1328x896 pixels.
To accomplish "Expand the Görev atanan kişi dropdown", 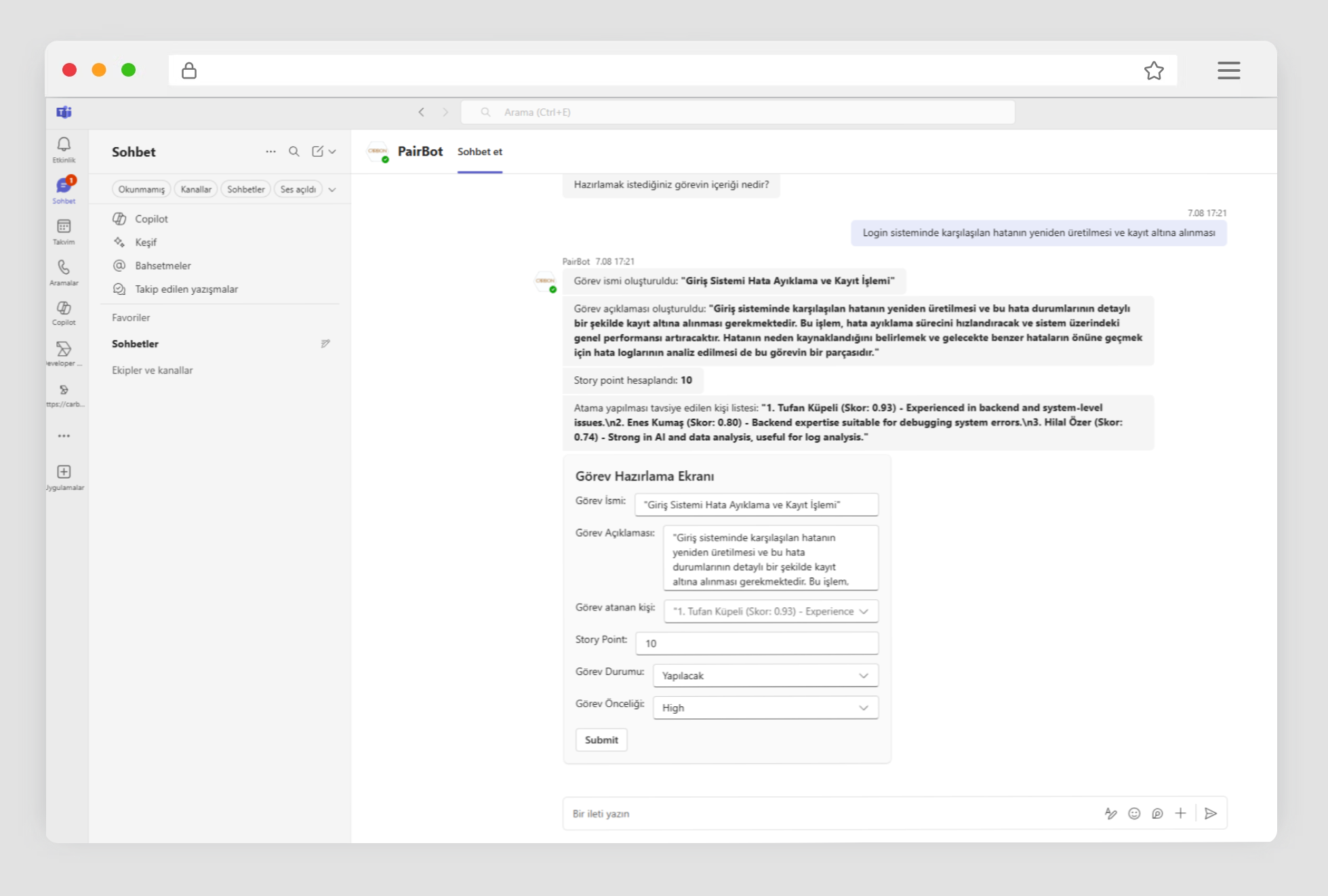I will pyautogui.click(x=770, y=611).
